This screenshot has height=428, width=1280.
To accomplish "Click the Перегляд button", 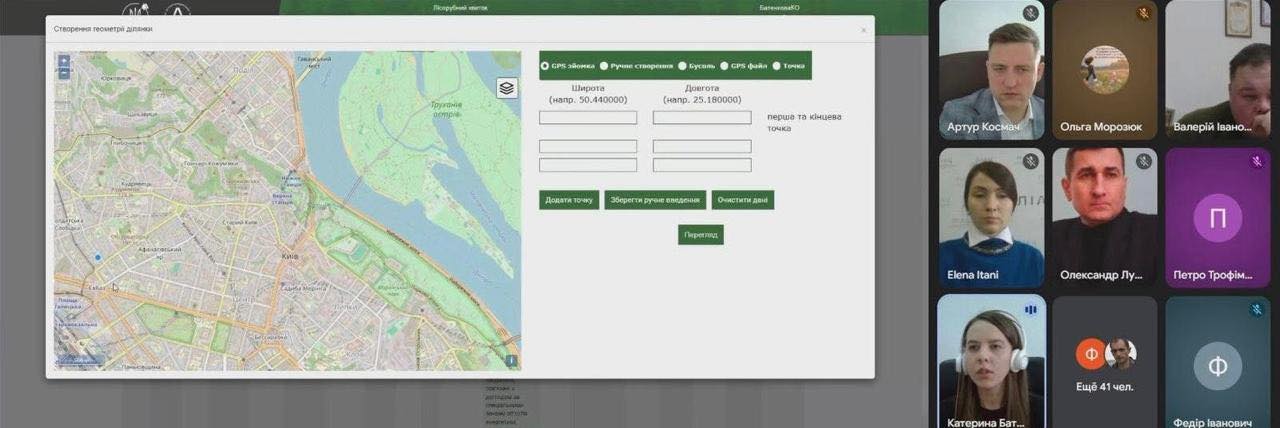I will coord(700,235).
